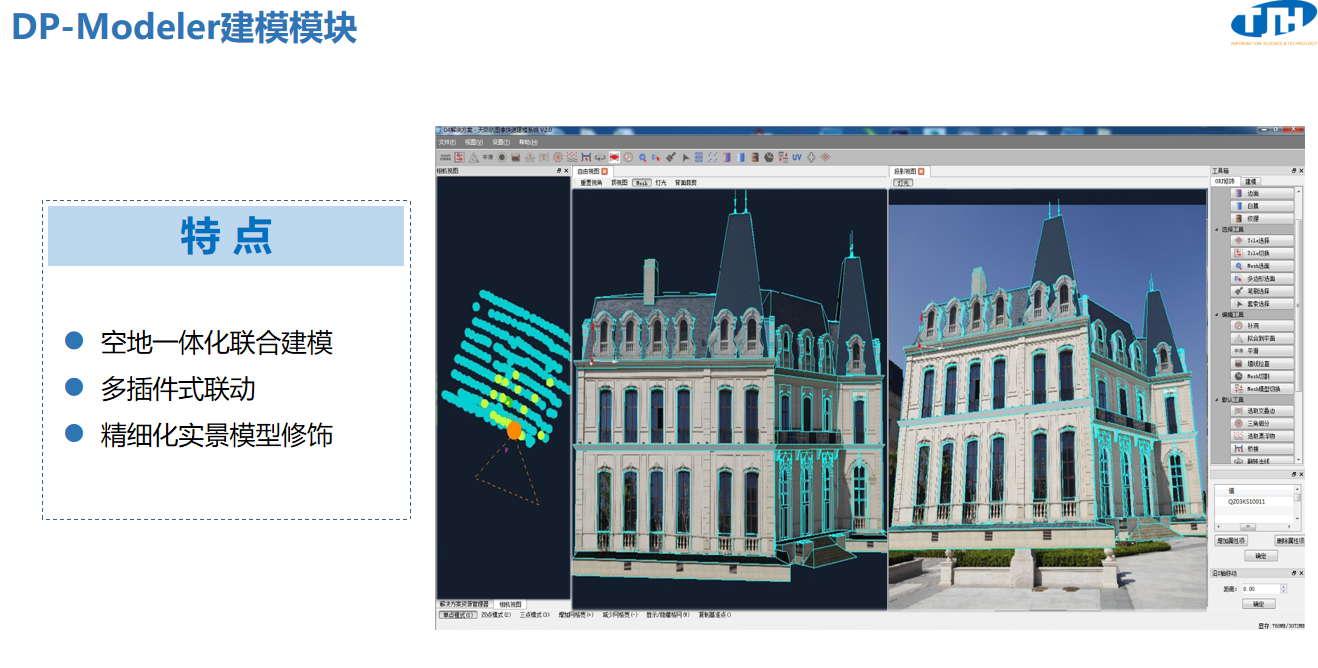
Task: Collapse the 选择工具 section in toolbox
Action: 1217,229
